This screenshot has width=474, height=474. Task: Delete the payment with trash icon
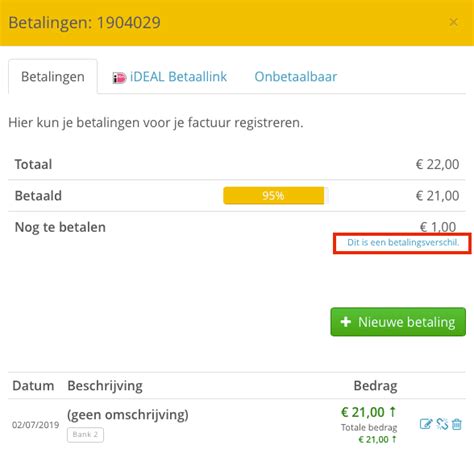[x=457, y=424]
